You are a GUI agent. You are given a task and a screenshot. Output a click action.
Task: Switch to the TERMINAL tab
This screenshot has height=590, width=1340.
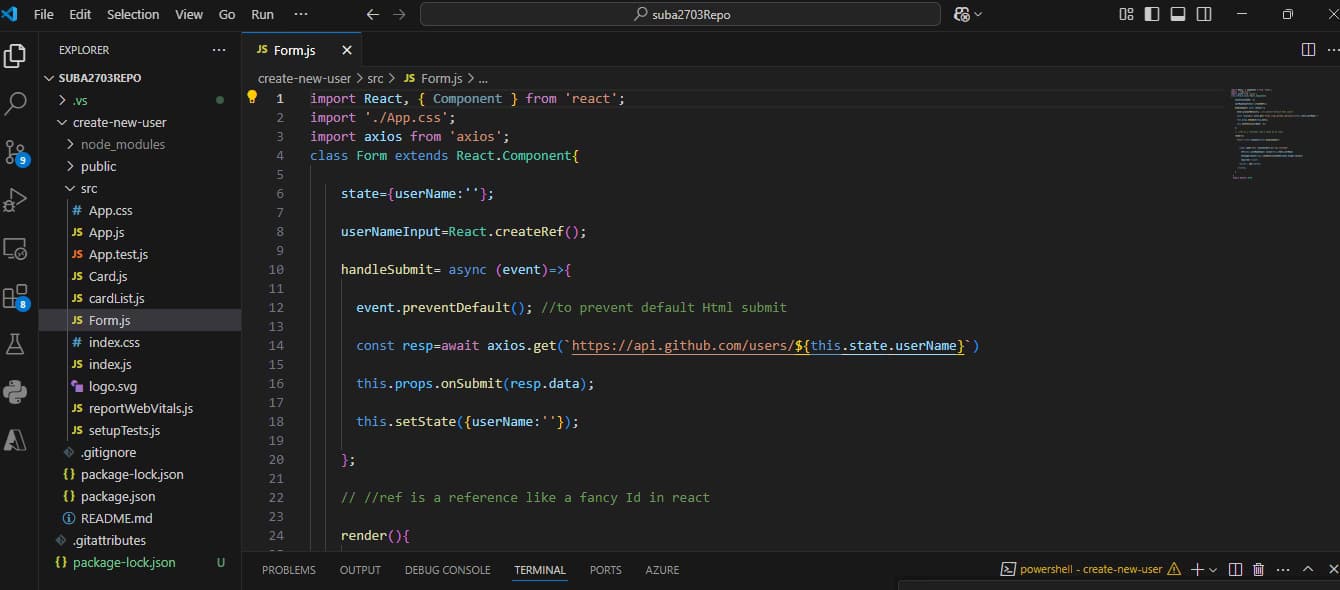539,569
